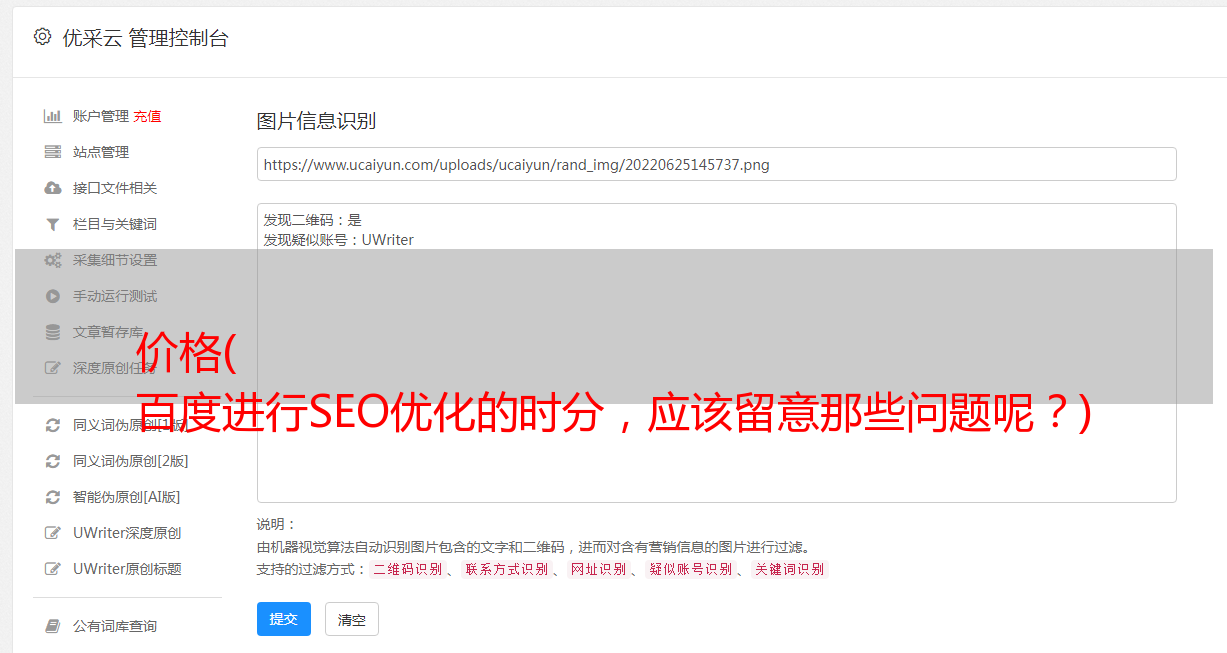Click the image URL input field
The image size is (1227, 653).
(x=716, y=164)
